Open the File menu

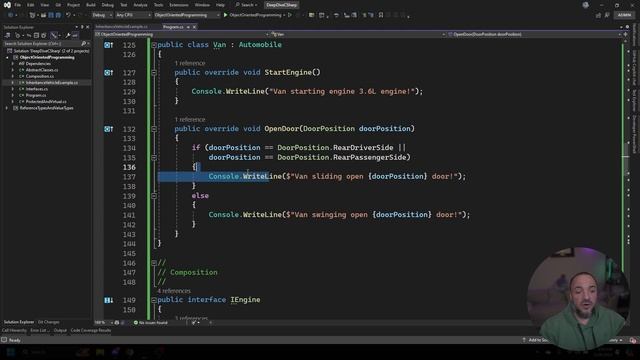pyautogui.click(x=18, y=5)
